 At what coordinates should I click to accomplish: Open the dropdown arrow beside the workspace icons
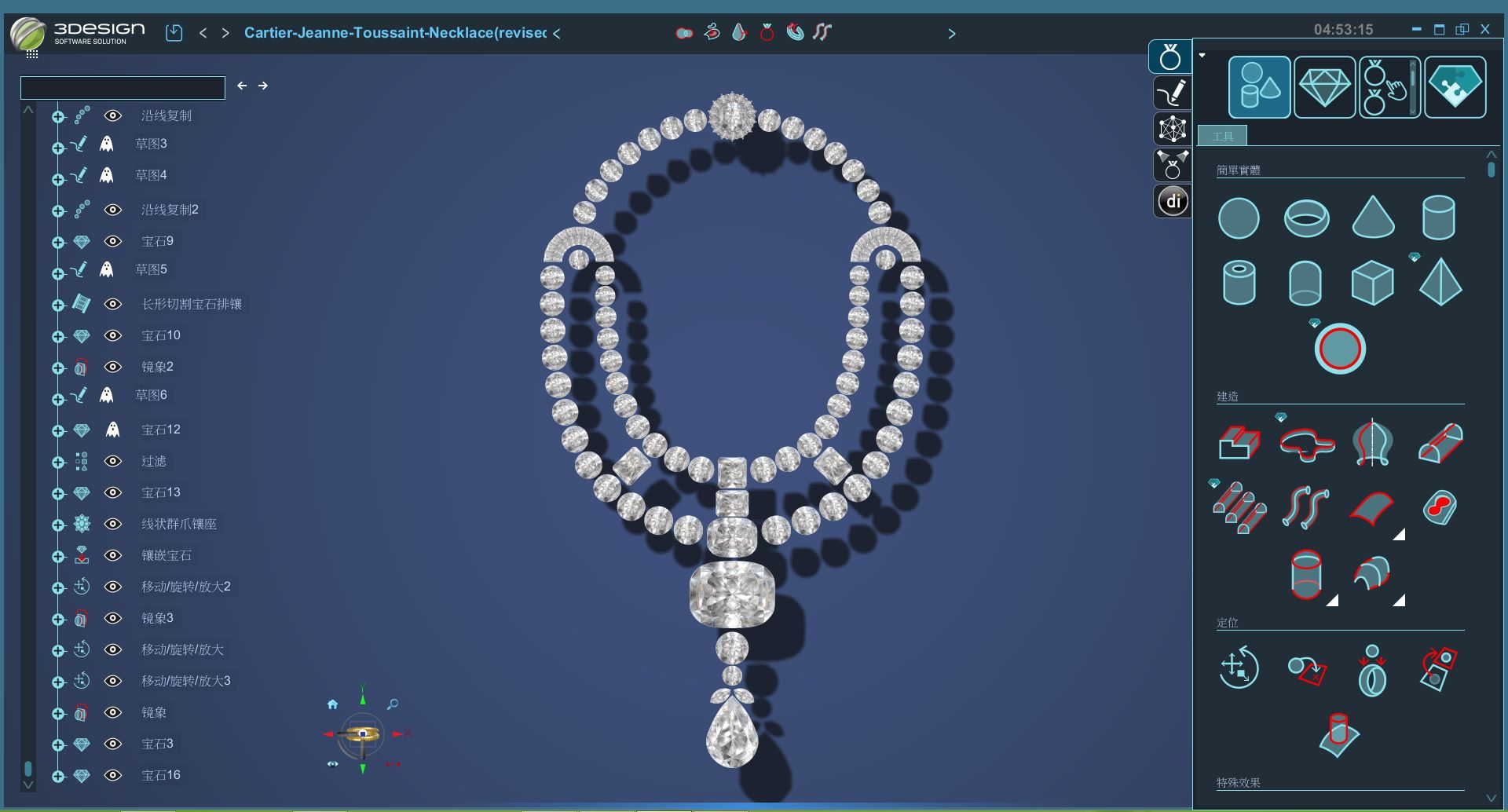click(1202, 55)
